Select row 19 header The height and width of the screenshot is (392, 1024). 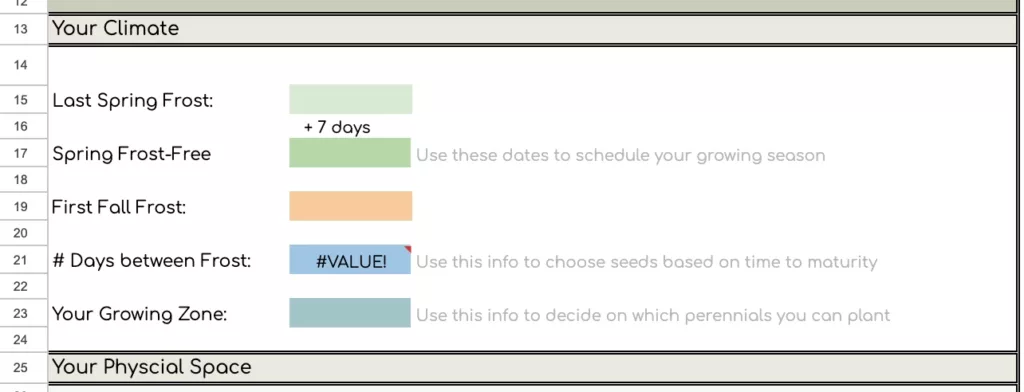pos(20,207)
